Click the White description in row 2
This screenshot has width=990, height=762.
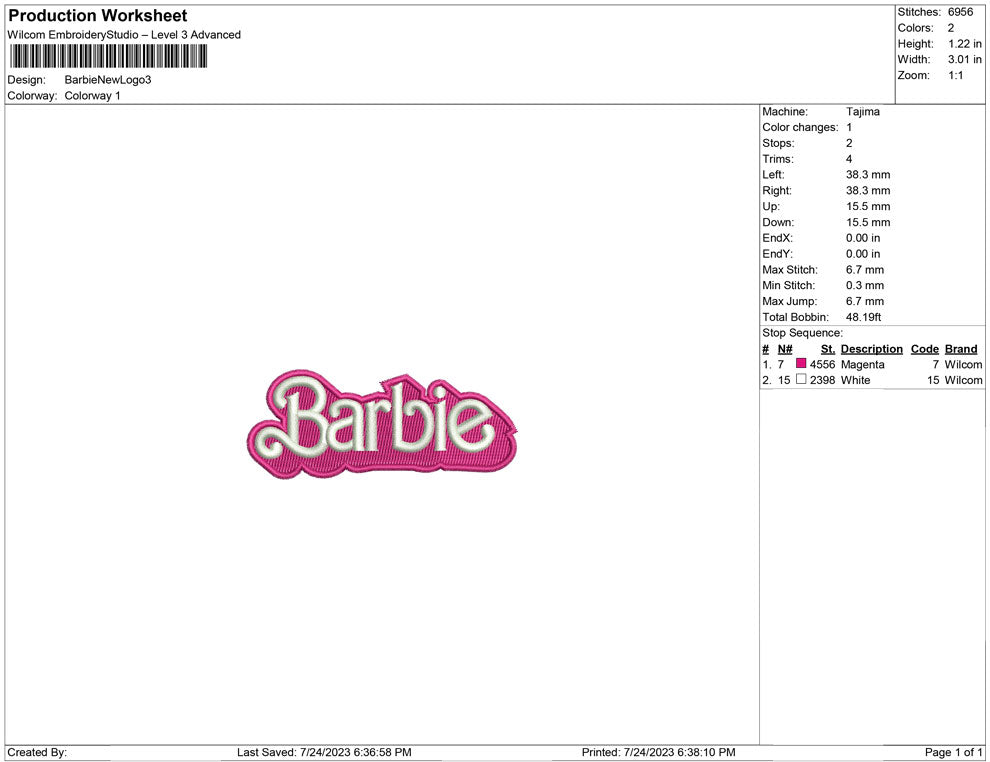point(856,380)
